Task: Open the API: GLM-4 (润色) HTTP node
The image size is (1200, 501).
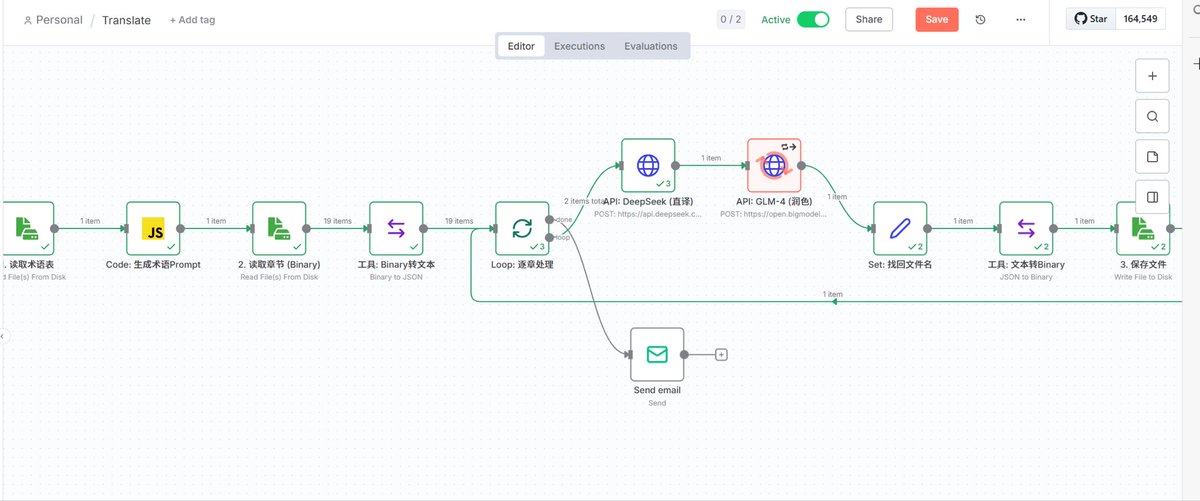Action: tap(774, 165)
